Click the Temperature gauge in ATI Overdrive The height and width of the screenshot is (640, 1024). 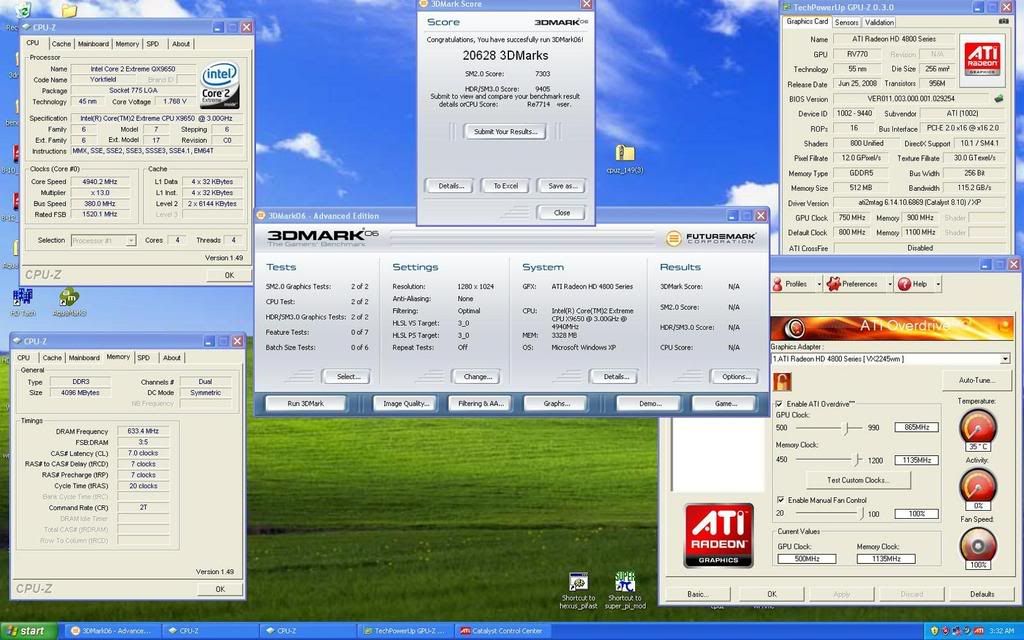click(978, 428)
